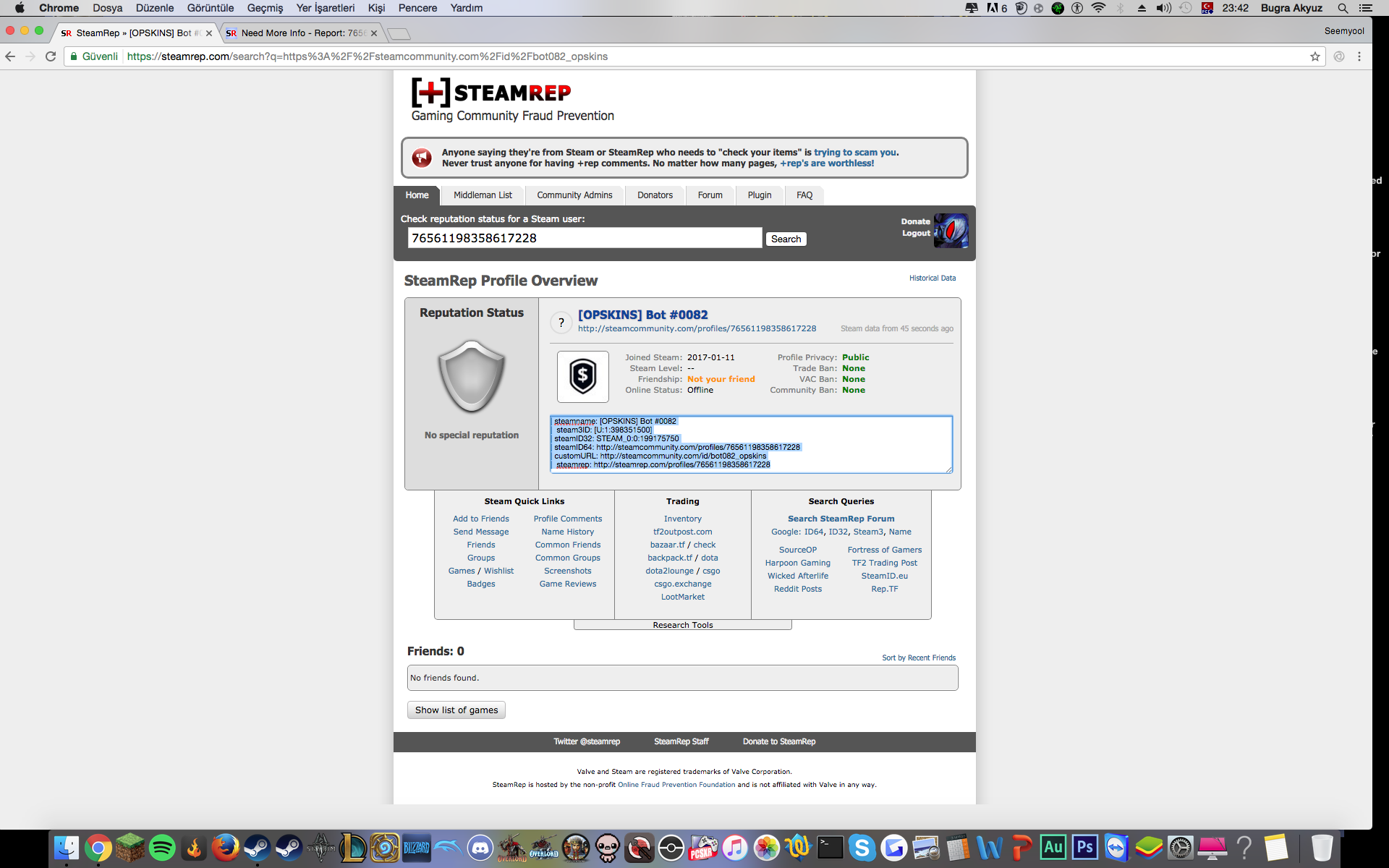Click Sort by Recent Friends link
This screenshot has width=1389, height=868.
click(918, 658)
